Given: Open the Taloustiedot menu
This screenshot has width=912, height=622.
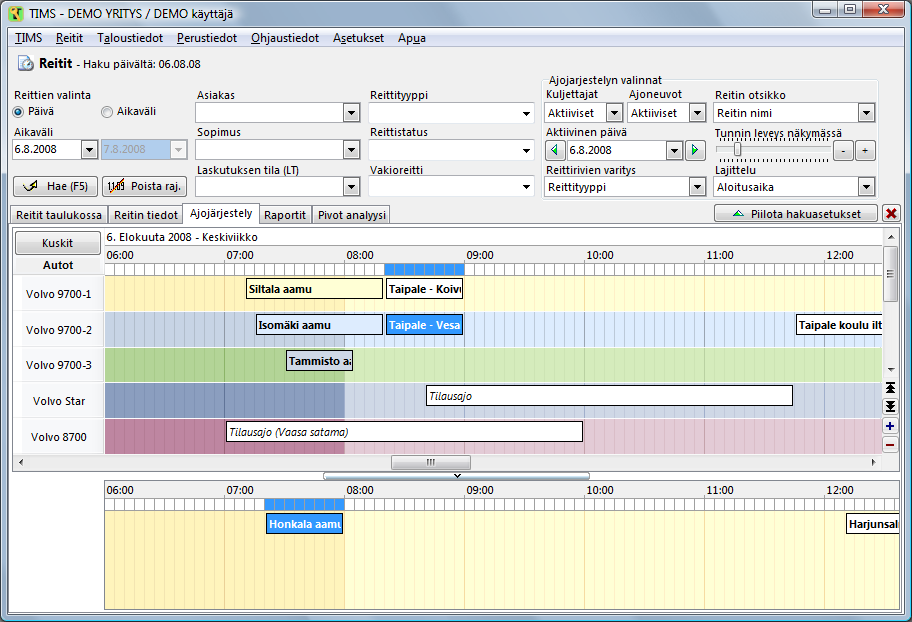Looking at the screenshot, I should pos(130,38).
